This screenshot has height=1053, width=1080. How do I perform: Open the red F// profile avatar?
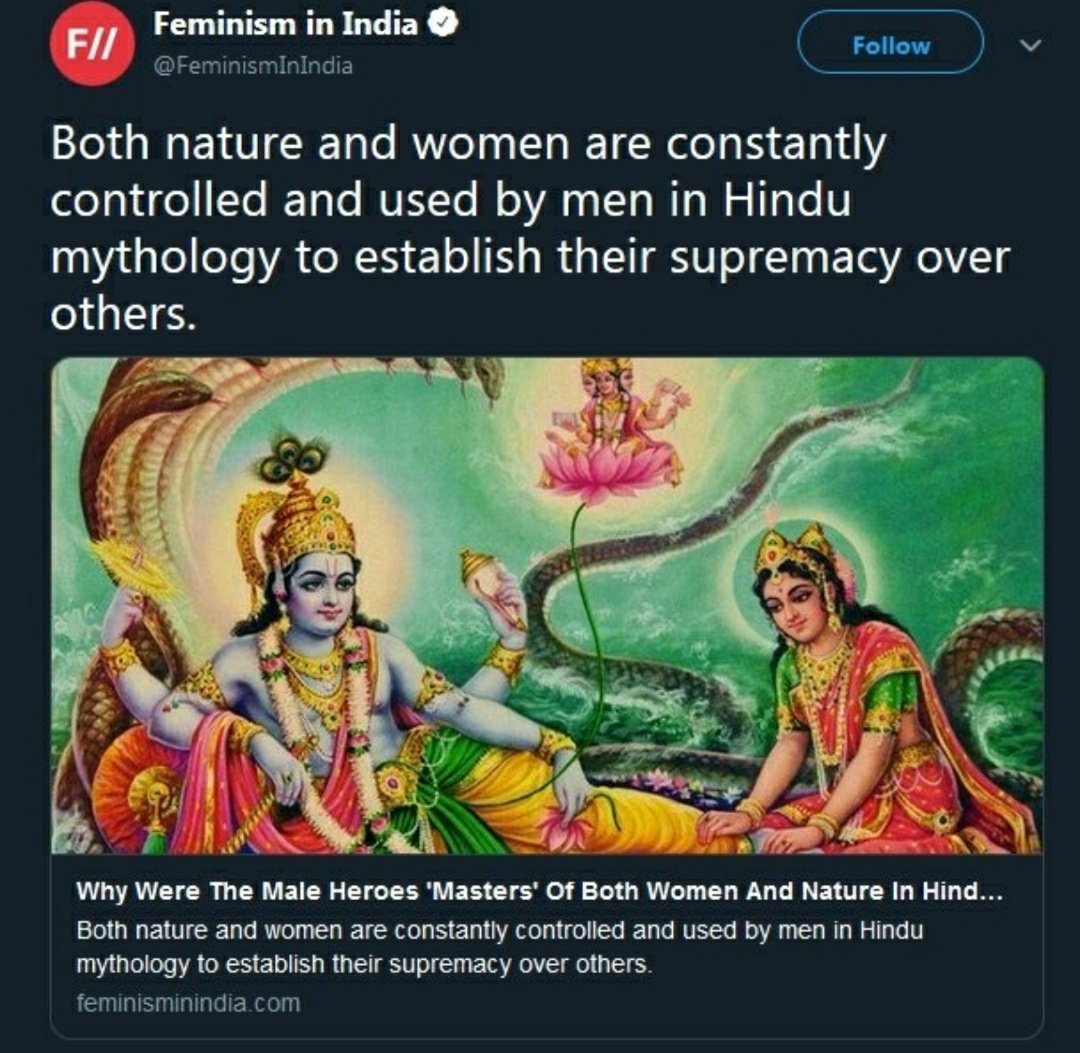(92, 44)
